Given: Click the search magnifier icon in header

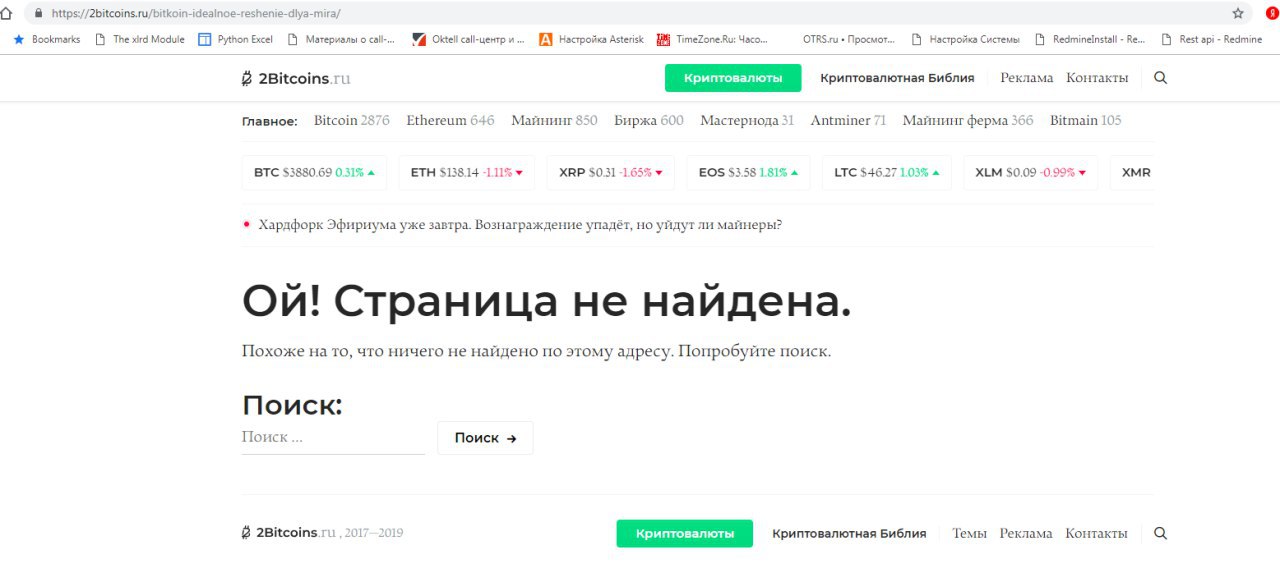Looking at the screenshot, I should pyautogui.click(x=1160, y=78).
